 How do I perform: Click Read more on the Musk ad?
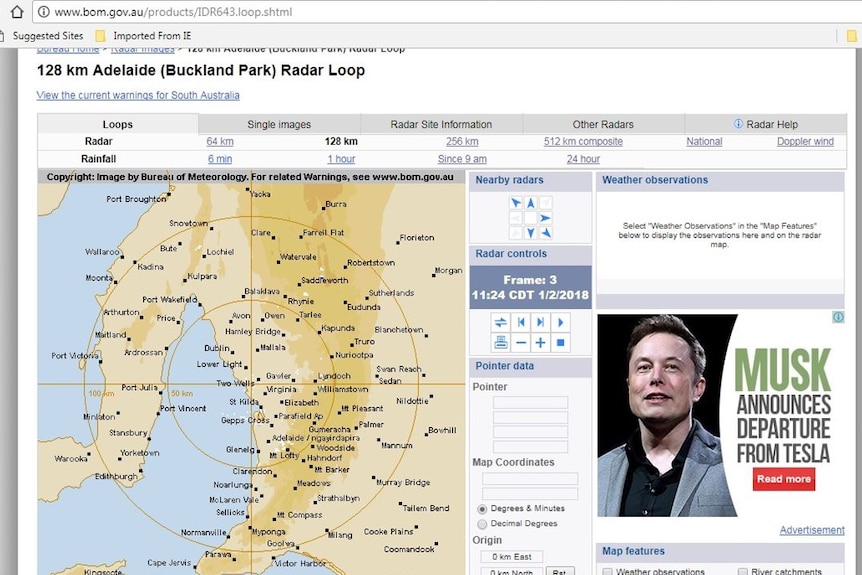click(x=784, y=479)
